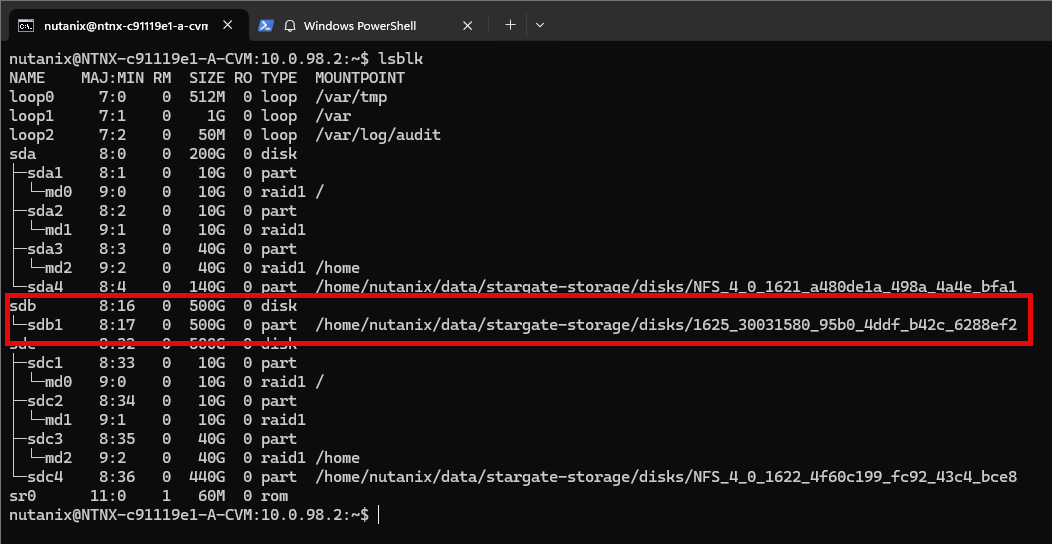Click the '512M' size of loop0
This screenshot has width=1052, height=544.
point(207,97)
